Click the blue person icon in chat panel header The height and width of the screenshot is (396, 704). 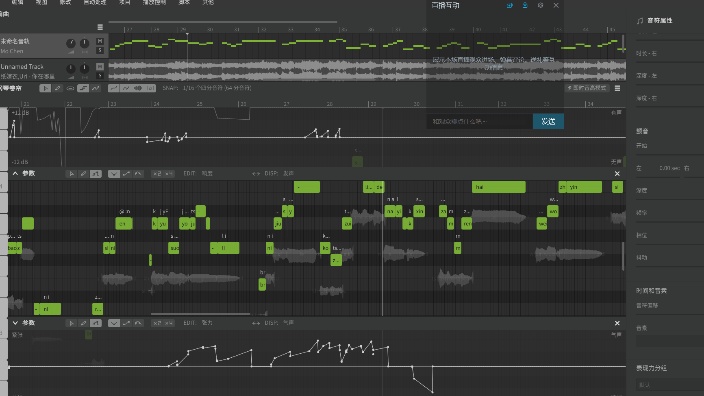(x=525, y=5)
